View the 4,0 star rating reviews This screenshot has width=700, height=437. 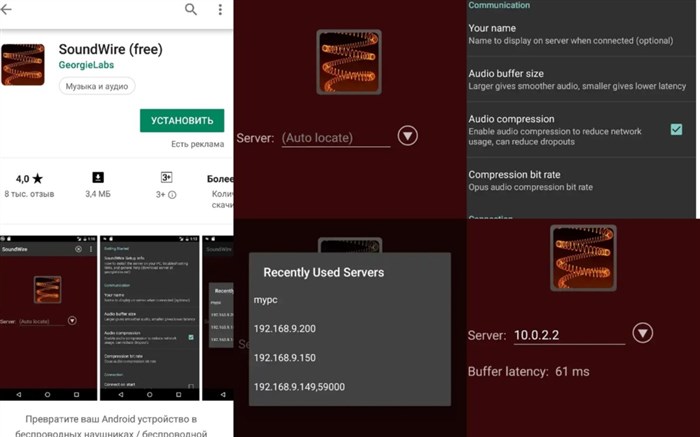coord(29,179)
